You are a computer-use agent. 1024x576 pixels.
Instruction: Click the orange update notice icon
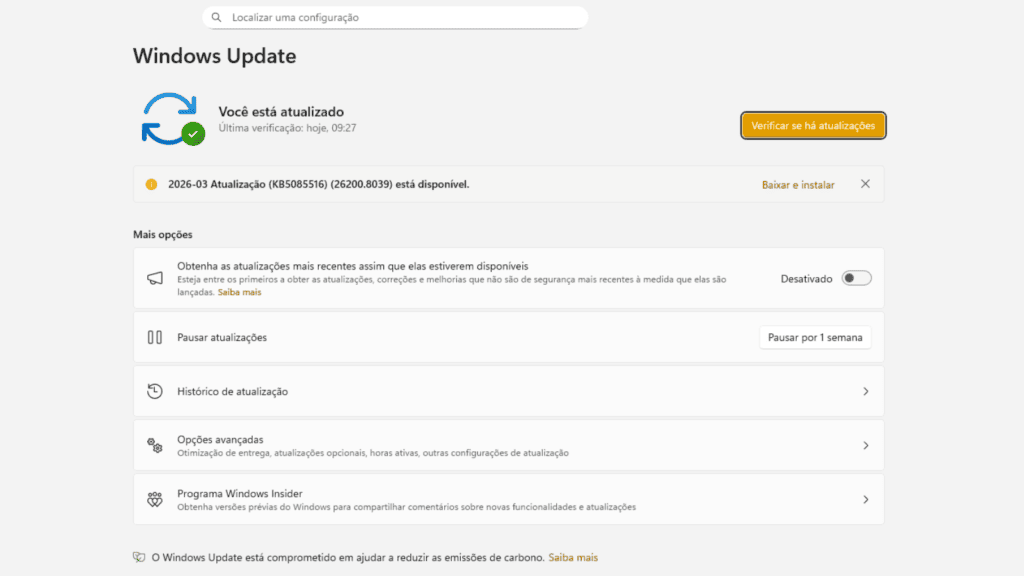152,184
